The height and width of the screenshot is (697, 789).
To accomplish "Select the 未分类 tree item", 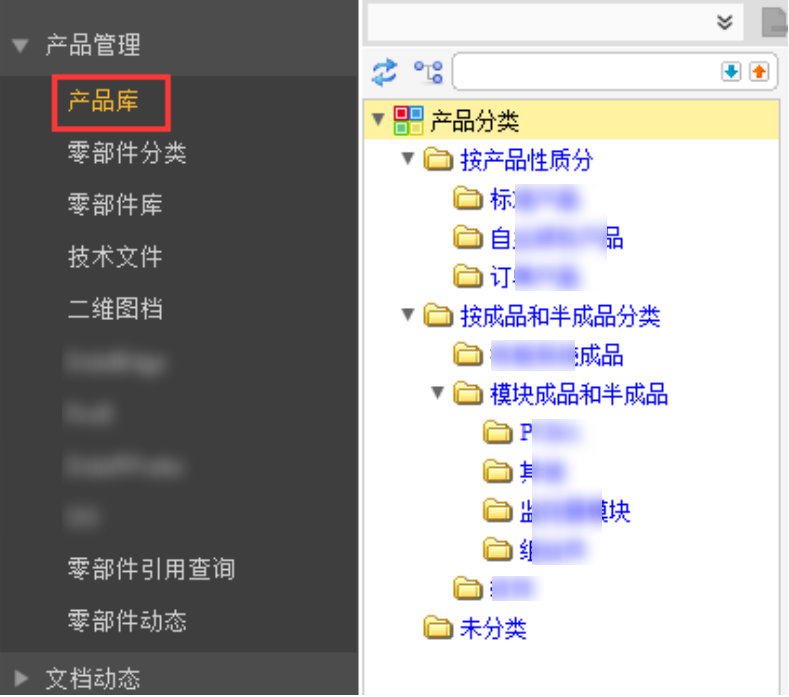I will click(493, 628).
